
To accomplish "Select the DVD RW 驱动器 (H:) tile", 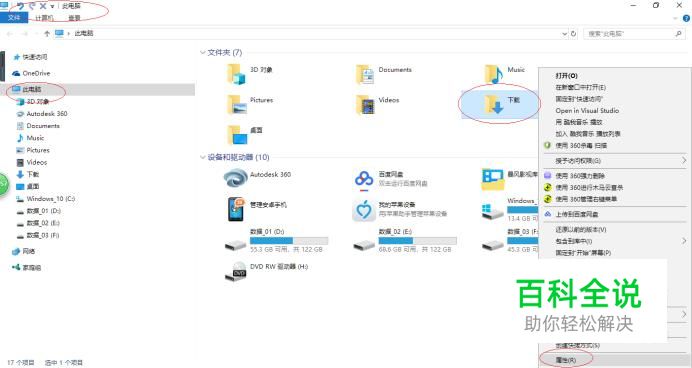I will pyautogui.click(x=267, y=271).
